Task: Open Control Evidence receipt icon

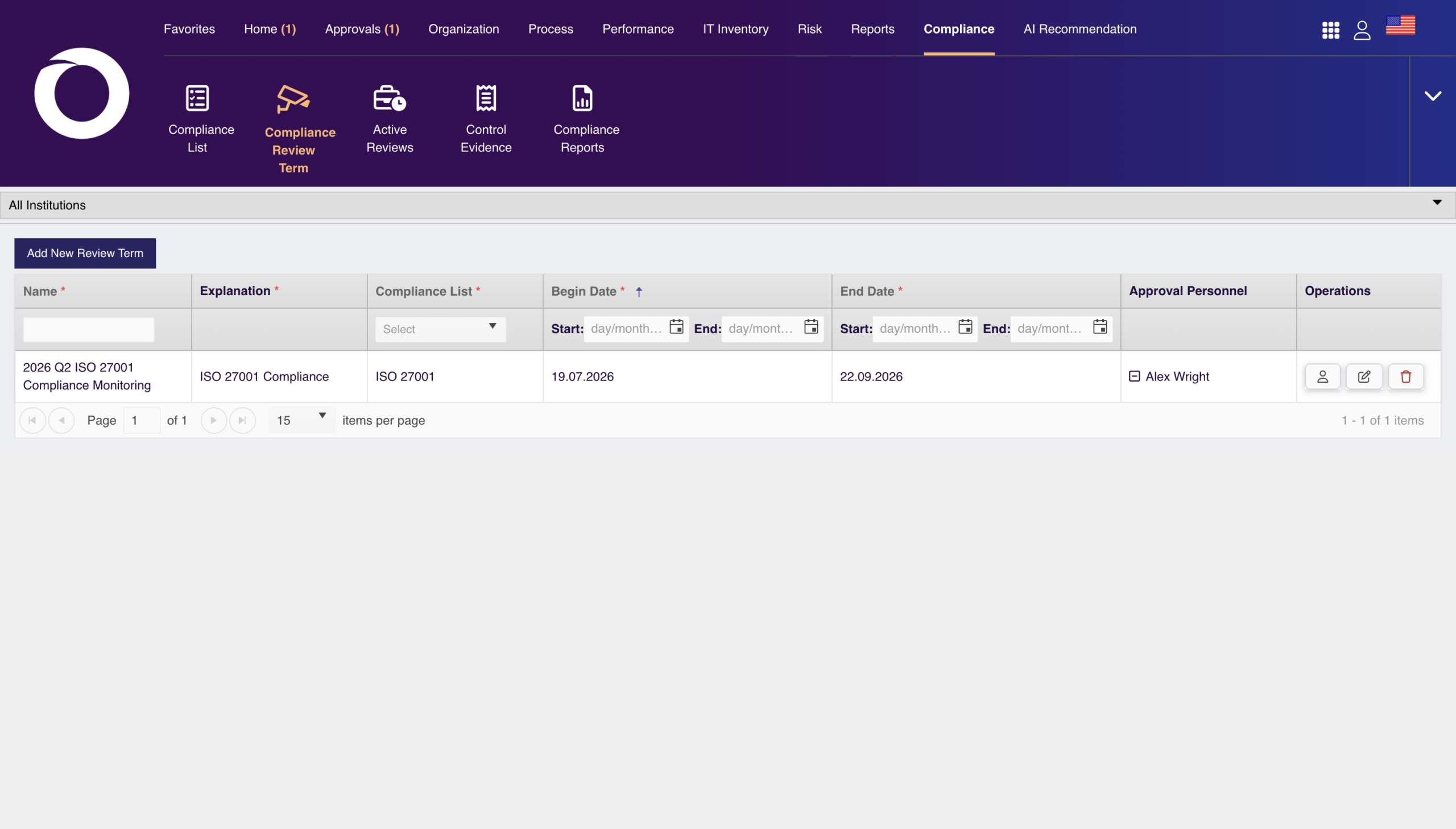Action: click(486, 98)
